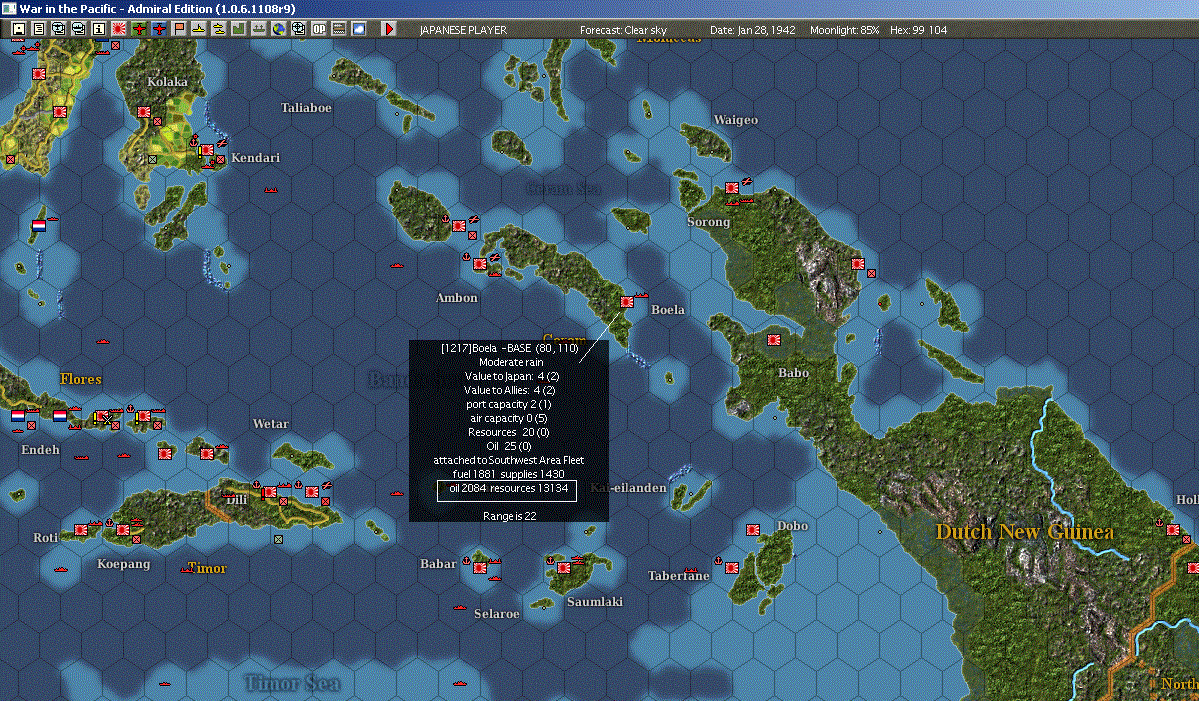Click the crosshair target toolbar icon
Viewport: 1199px width, 701px height.
tap(299, 29)
